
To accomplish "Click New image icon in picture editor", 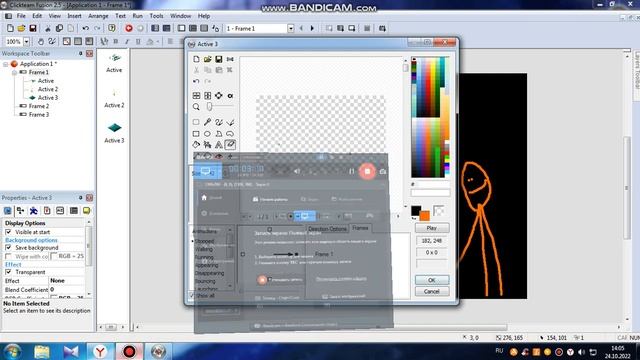I will pos(196,60).
